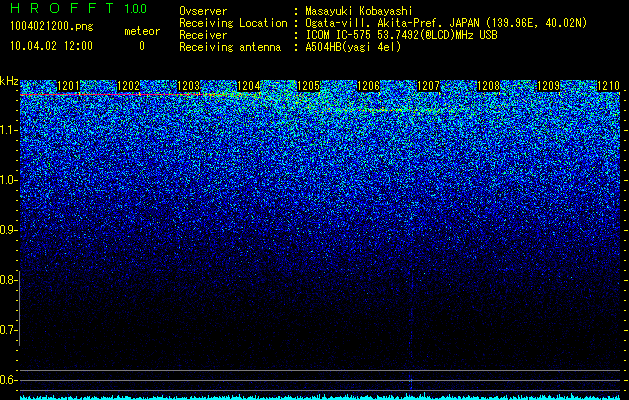Click the cyan signal level graph at bottom
629x400 pixels.
[320, 397]
